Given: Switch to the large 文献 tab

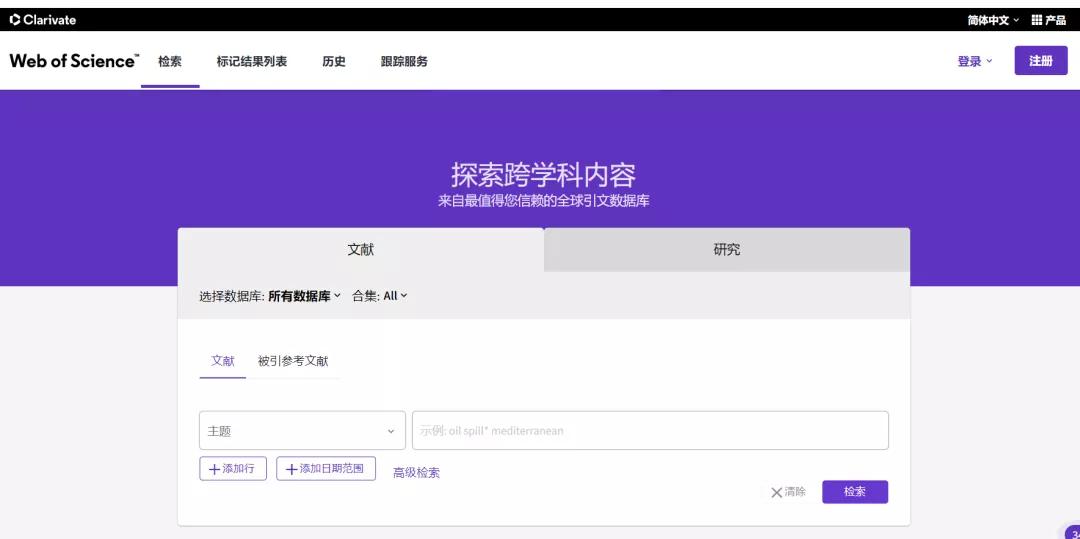Looking at the screenshot, I should [361, 250].
